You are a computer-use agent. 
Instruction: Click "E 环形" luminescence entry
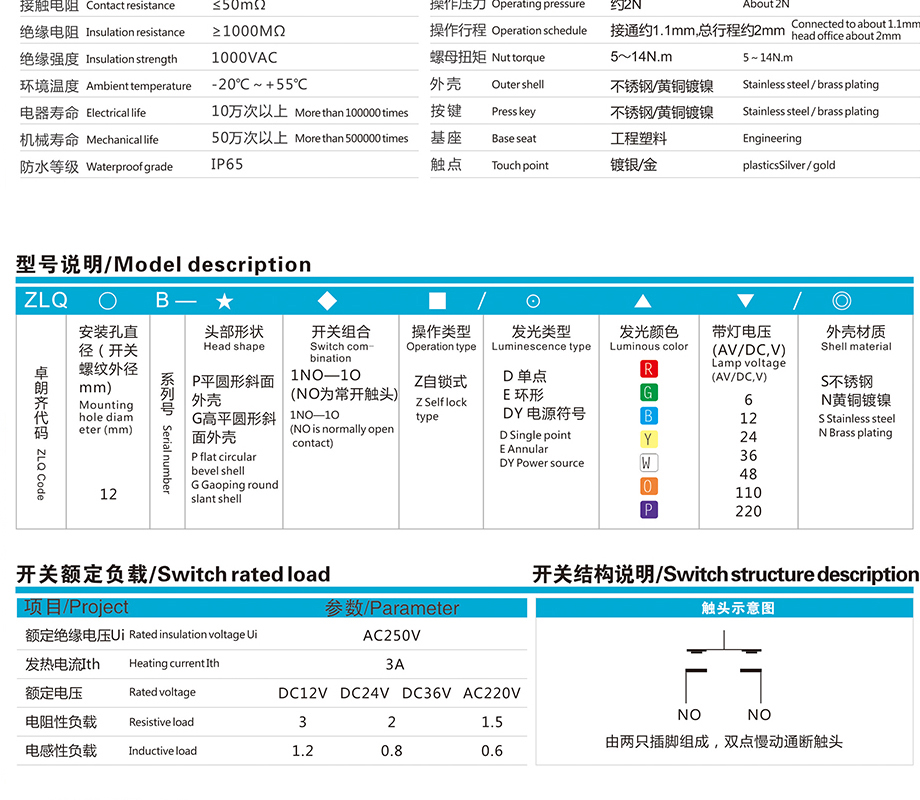[523, 395]
